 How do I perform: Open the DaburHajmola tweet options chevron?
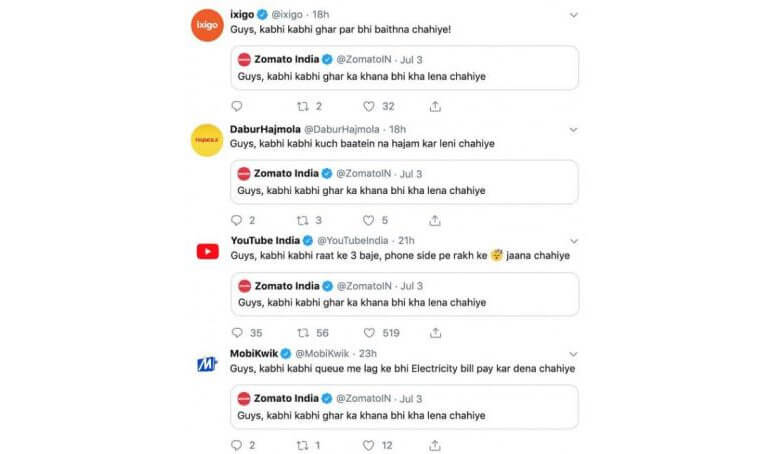[x=573, y=130]
